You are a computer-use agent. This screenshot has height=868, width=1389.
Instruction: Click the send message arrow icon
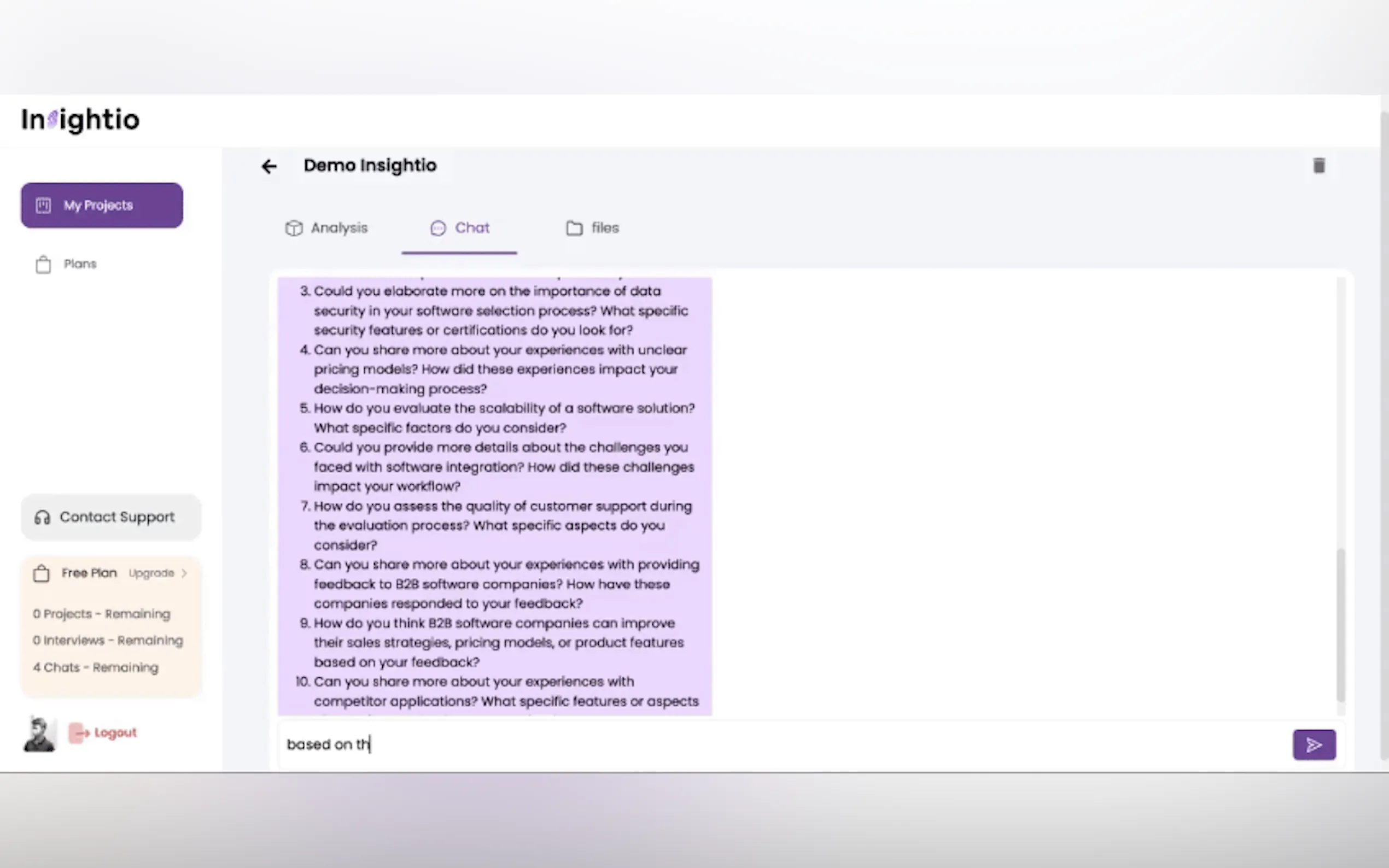[1314, 744]
